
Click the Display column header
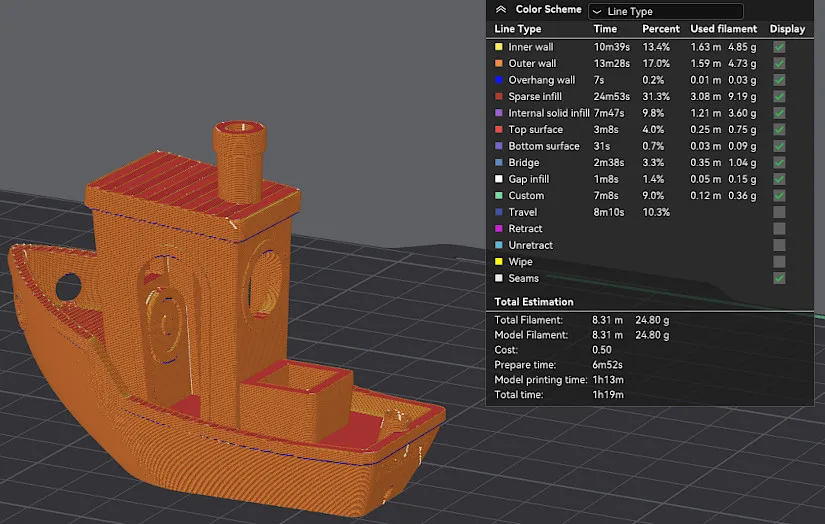pos(787,28)
